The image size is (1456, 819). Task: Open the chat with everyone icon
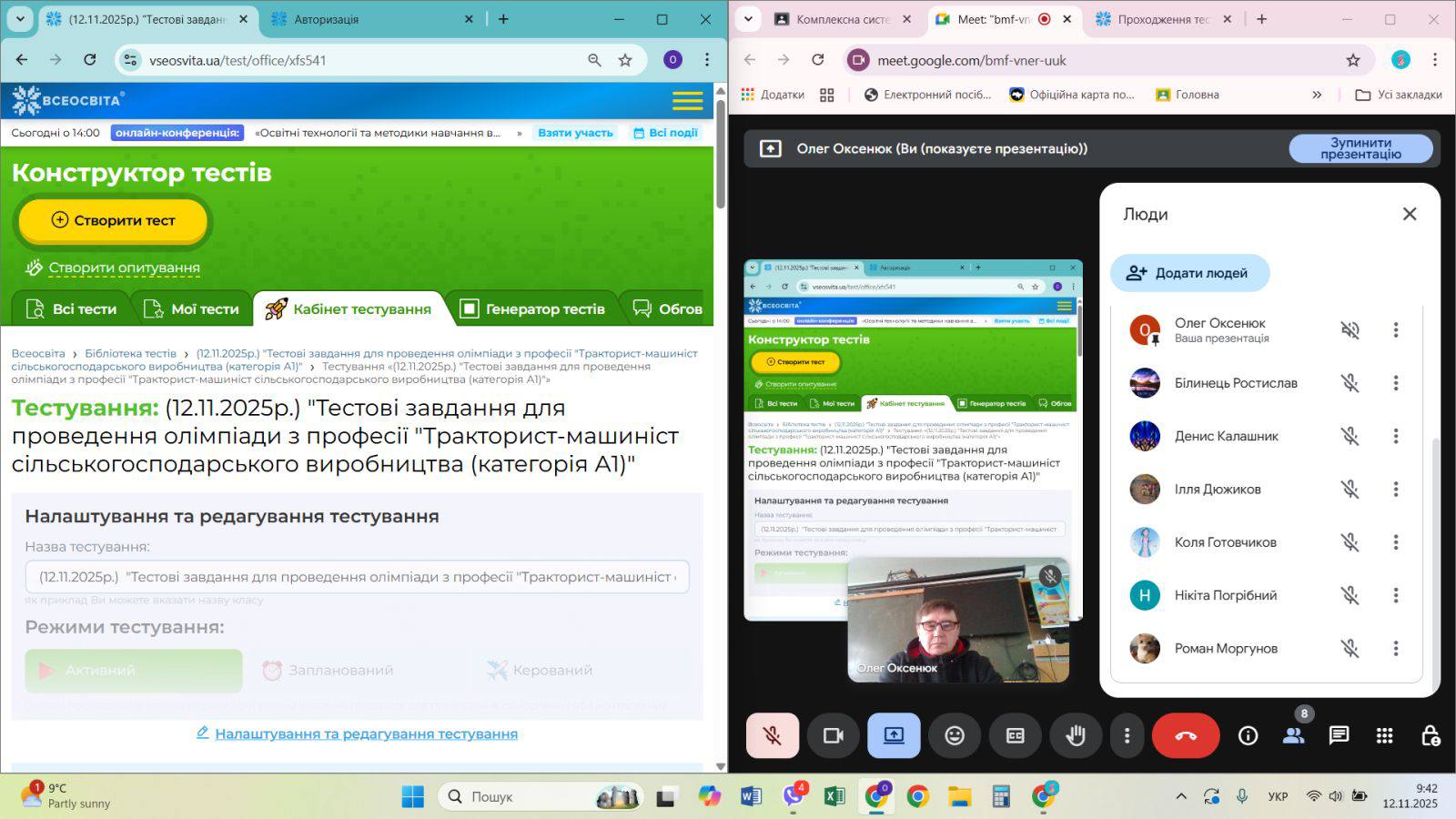click(x=1338, y=735)
